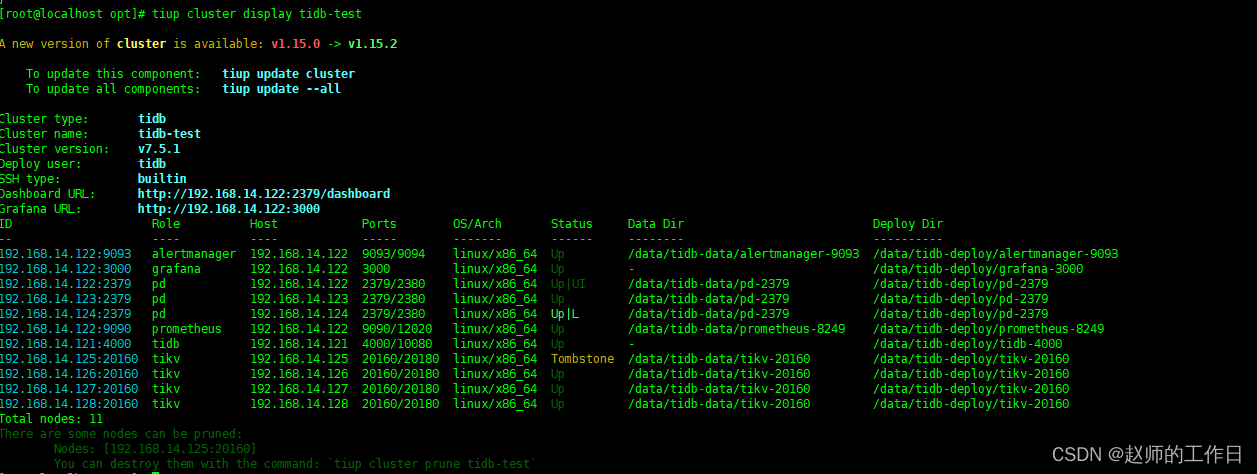Click the 'OS/Arch' column header
This screenshot has height=474, width=1257.
coord(477,224)
